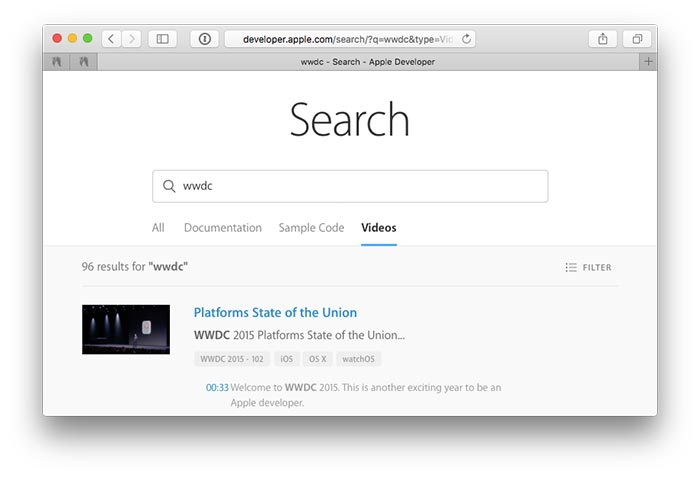Show the Safari sidebar
The width and height of the screenshot is (700, 477).
162,39
